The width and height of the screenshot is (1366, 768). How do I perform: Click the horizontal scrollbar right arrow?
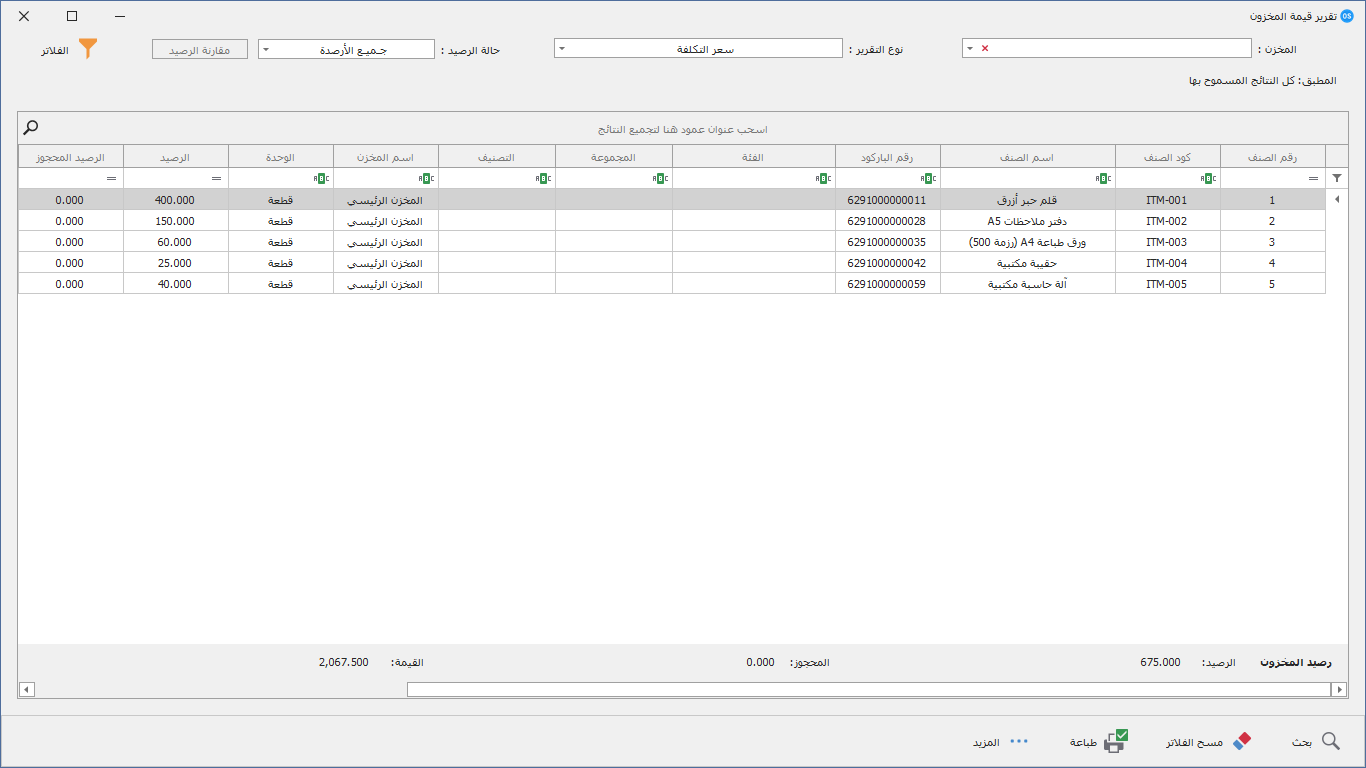(x=1338, y=690)
